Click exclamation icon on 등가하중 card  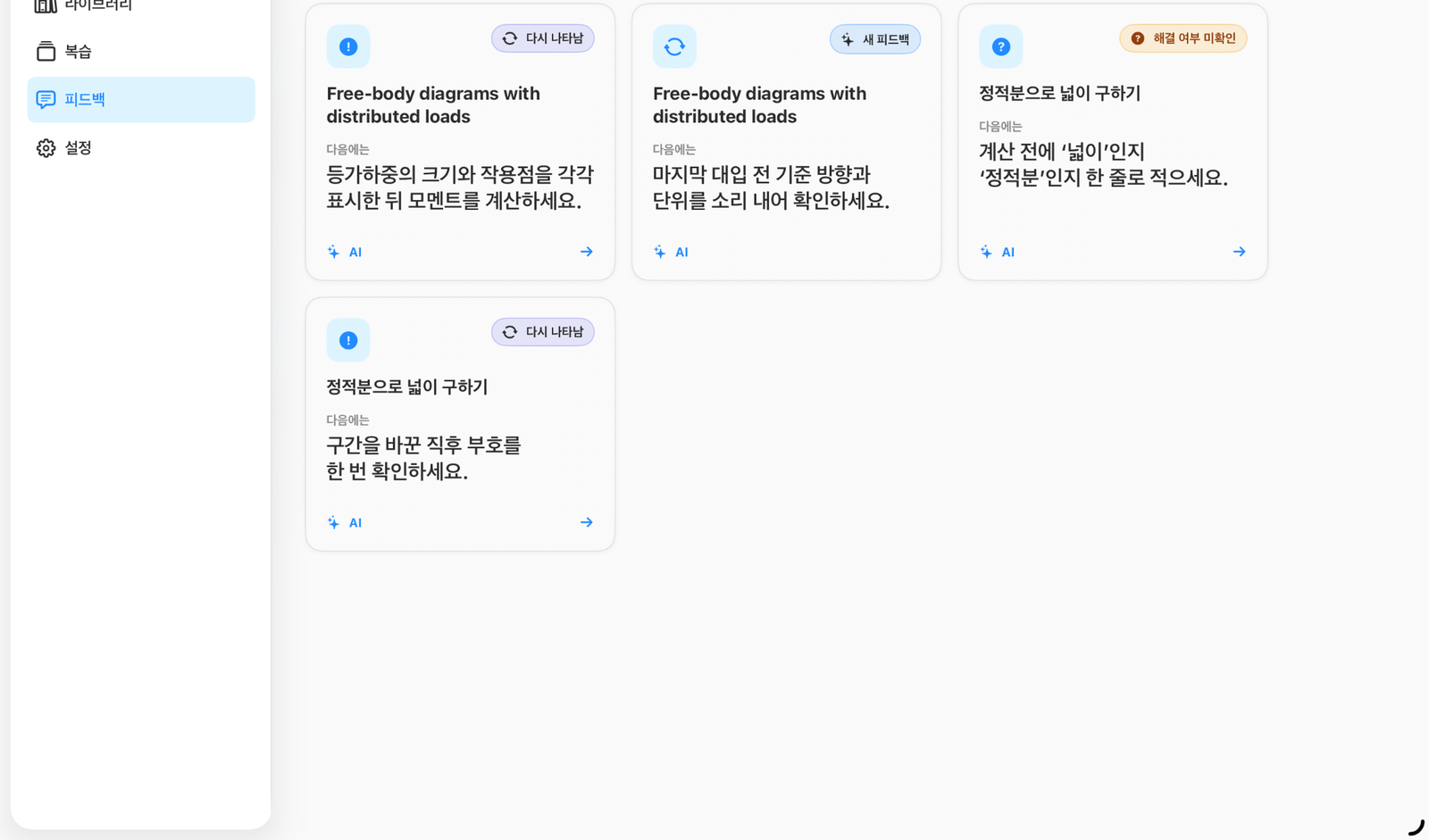[x=348, y=46]
